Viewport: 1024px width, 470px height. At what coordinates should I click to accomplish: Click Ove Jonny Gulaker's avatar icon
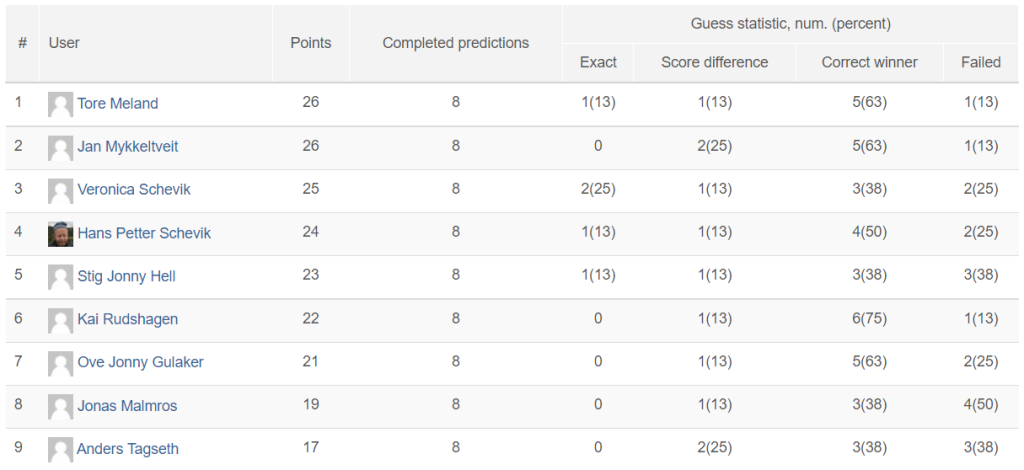pyautogui.click(x=61, y=363)
